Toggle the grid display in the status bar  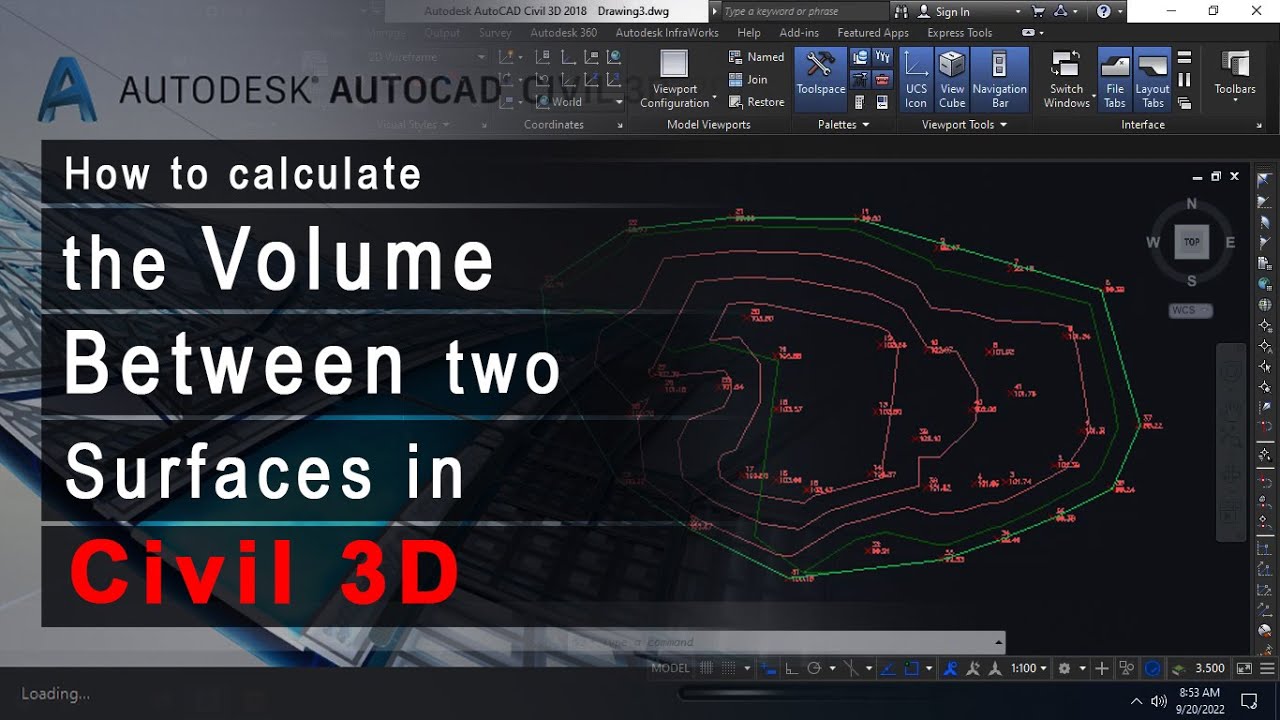[x=707, y=668]
